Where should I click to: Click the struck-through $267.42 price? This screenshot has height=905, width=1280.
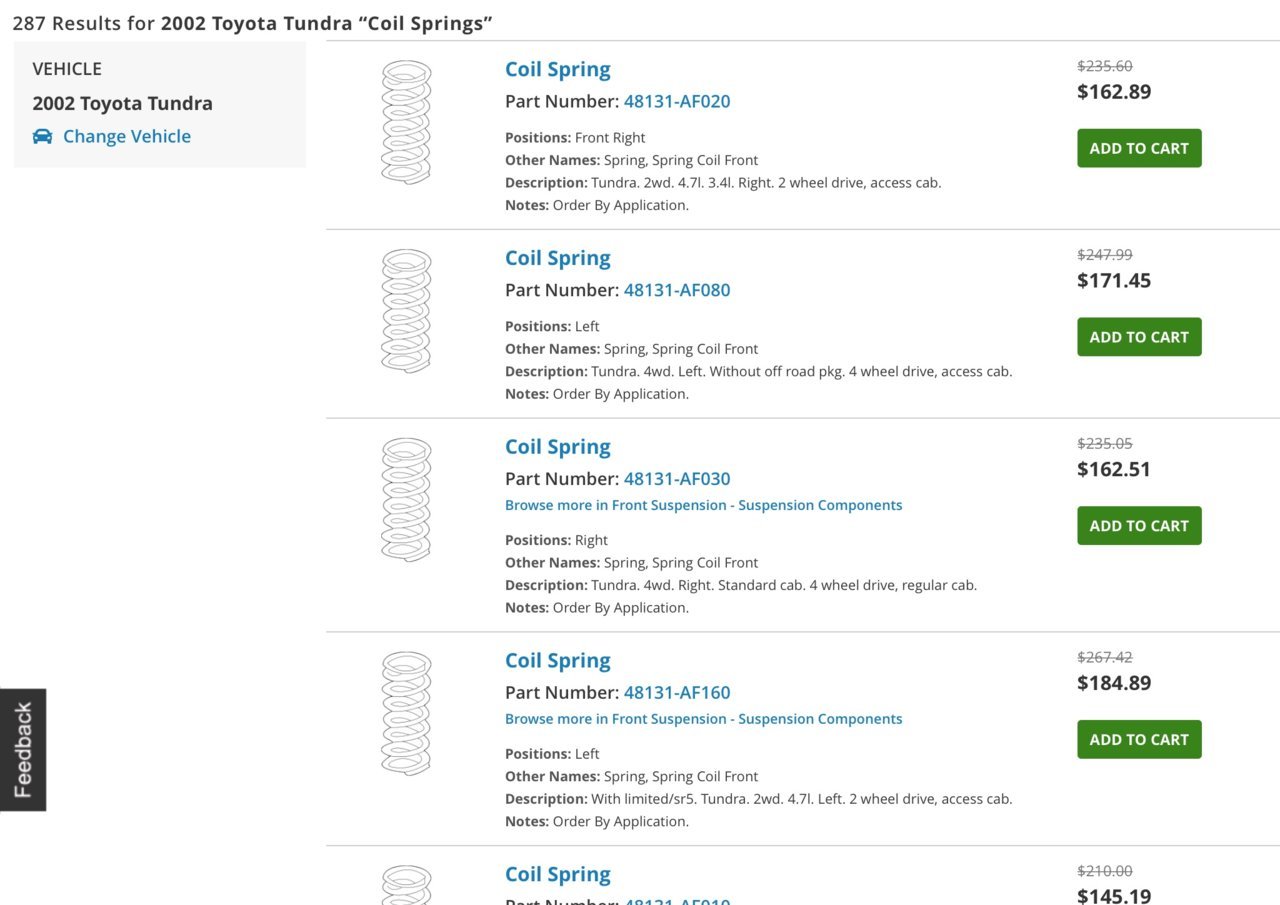pyautogui.click(x=1105, y=657)
